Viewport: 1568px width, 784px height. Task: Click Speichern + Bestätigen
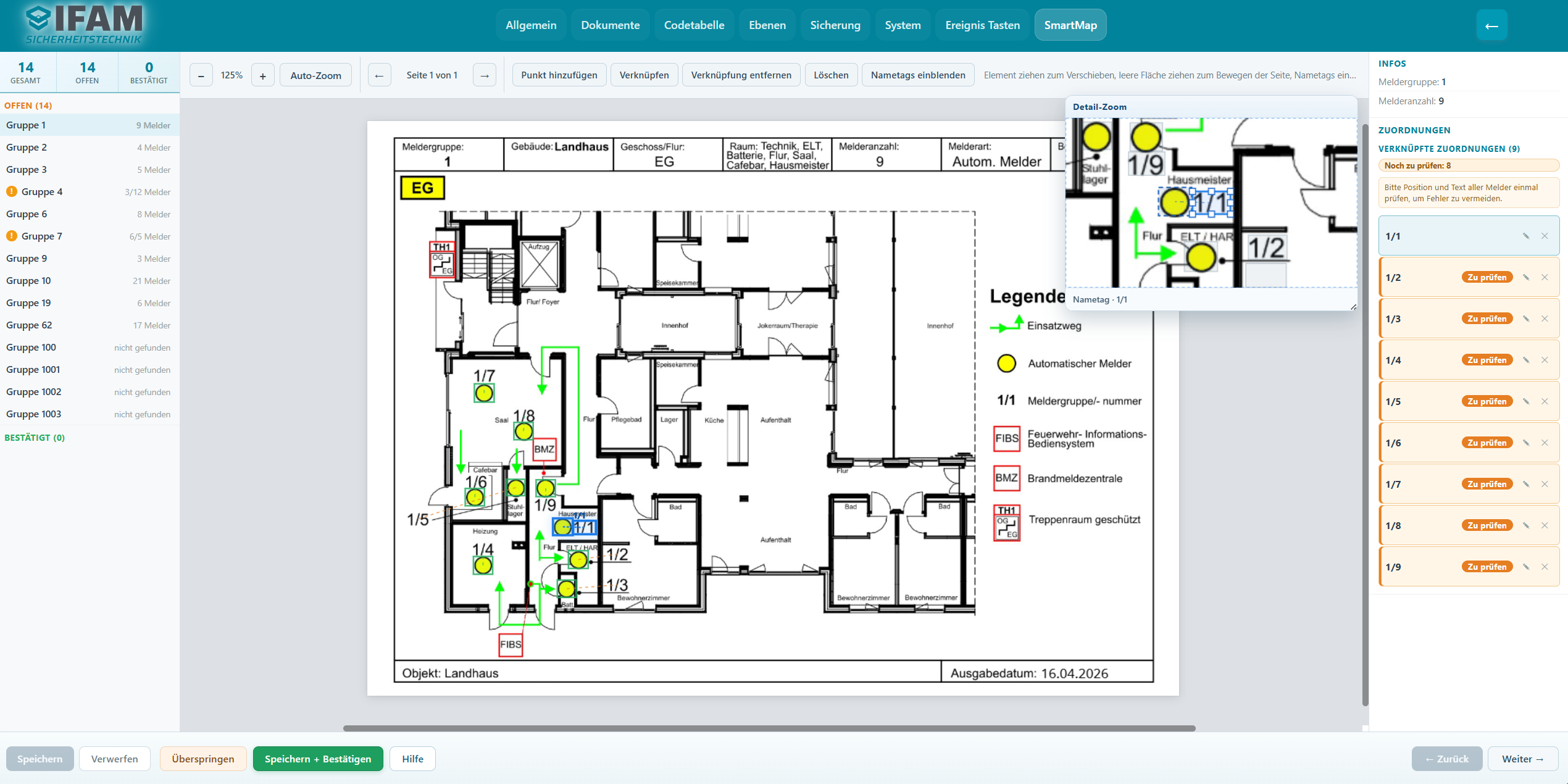pos(318,759)
